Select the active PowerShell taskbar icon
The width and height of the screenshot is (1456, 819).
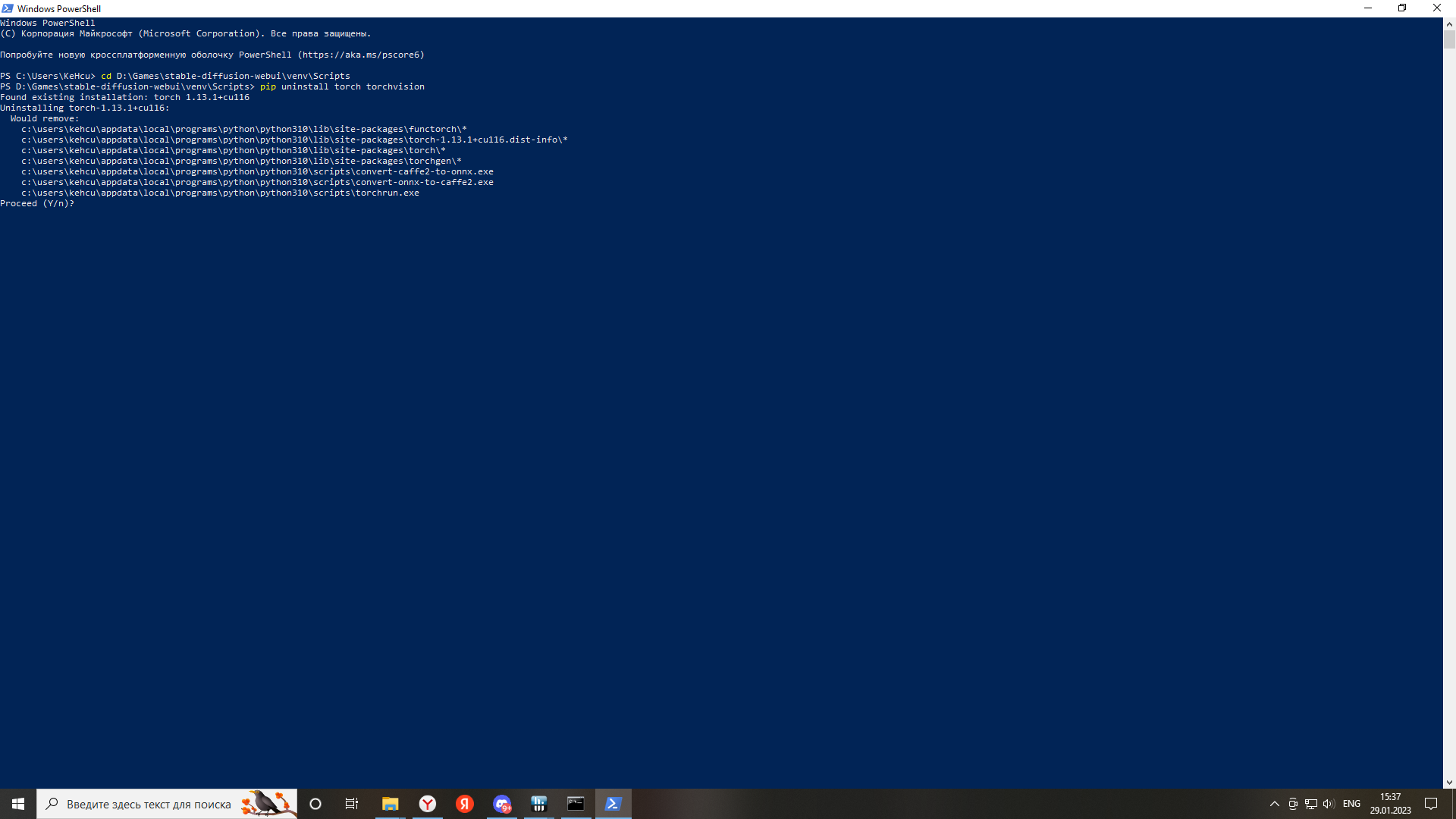(613, 804)
